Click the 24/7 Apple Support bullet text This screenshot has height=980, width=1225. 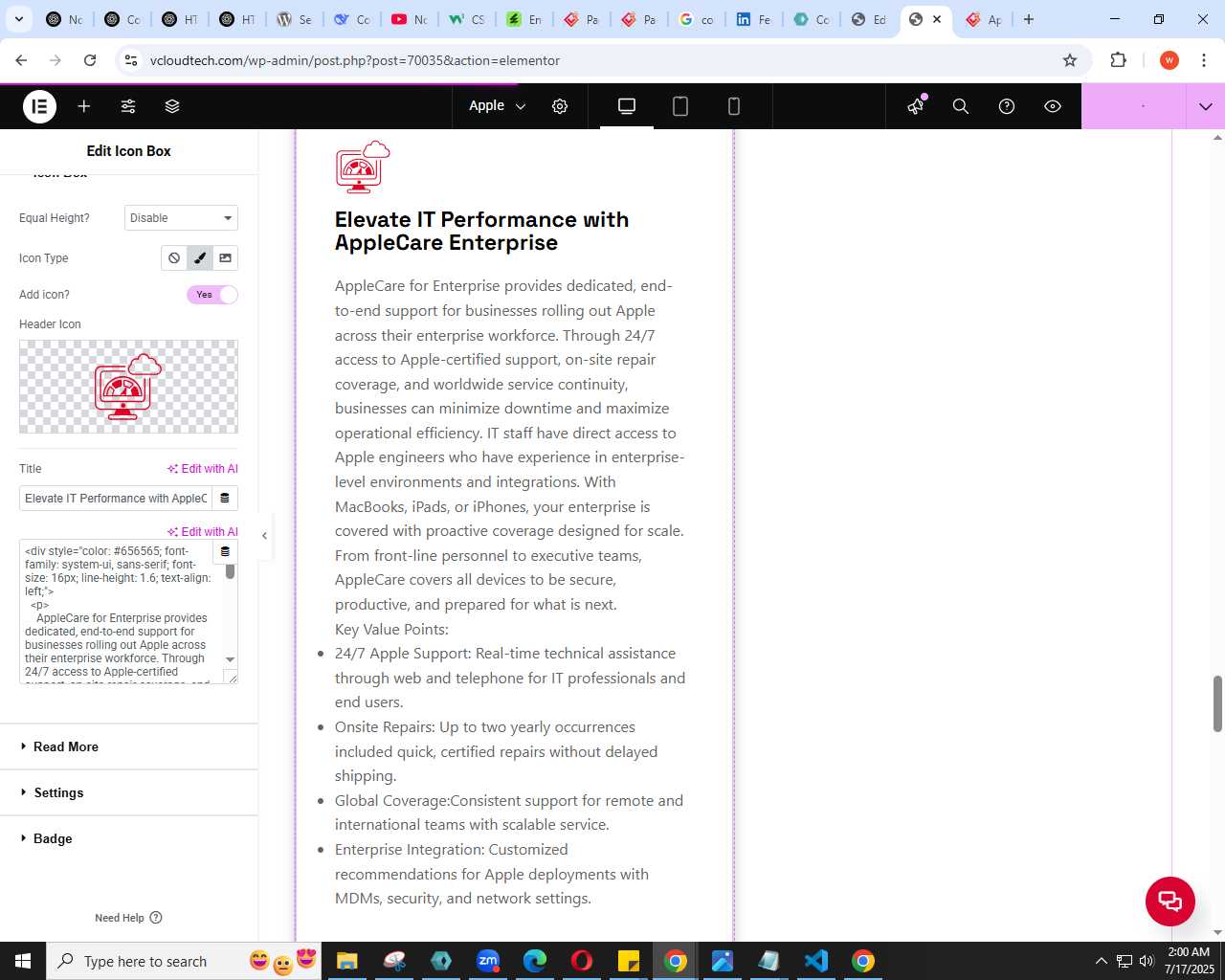point(510,678)
